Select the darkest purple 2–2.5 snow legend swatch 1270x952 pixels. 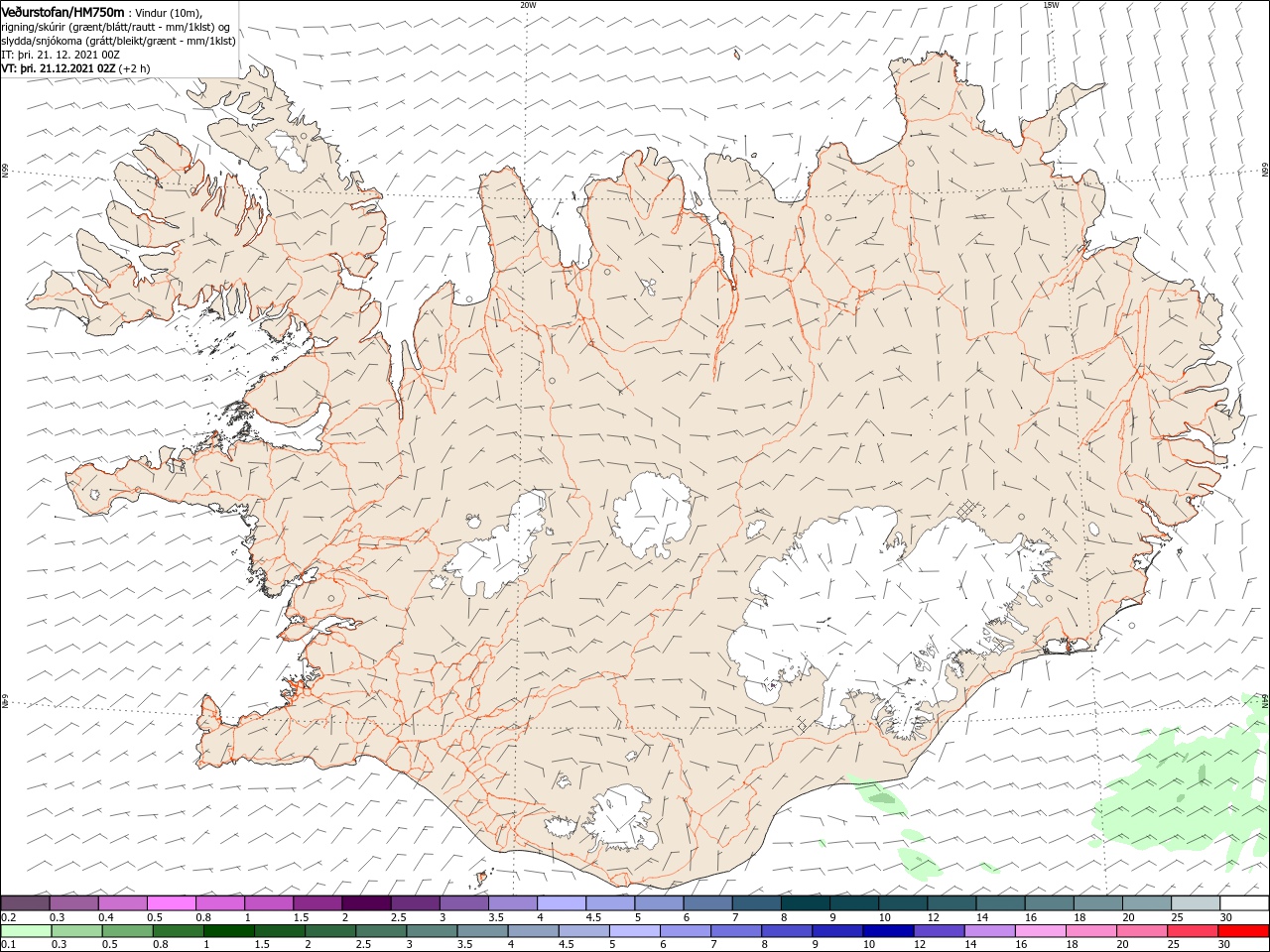pyautogui.click(x=366, y=903)
